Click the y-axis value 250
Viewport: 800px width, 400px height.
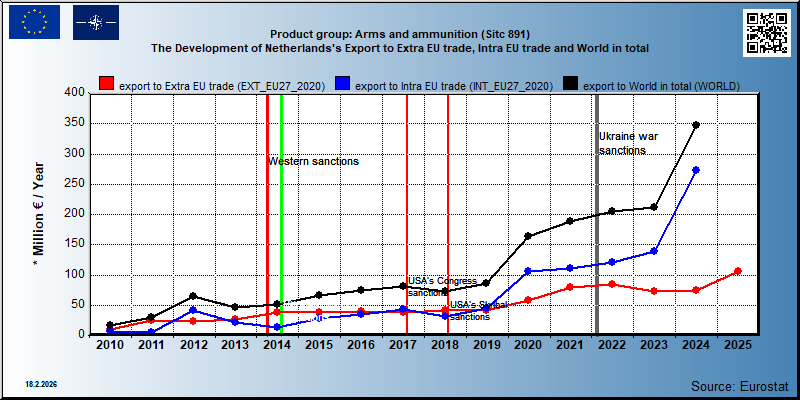pyautogui.click(x=74, y=184)
